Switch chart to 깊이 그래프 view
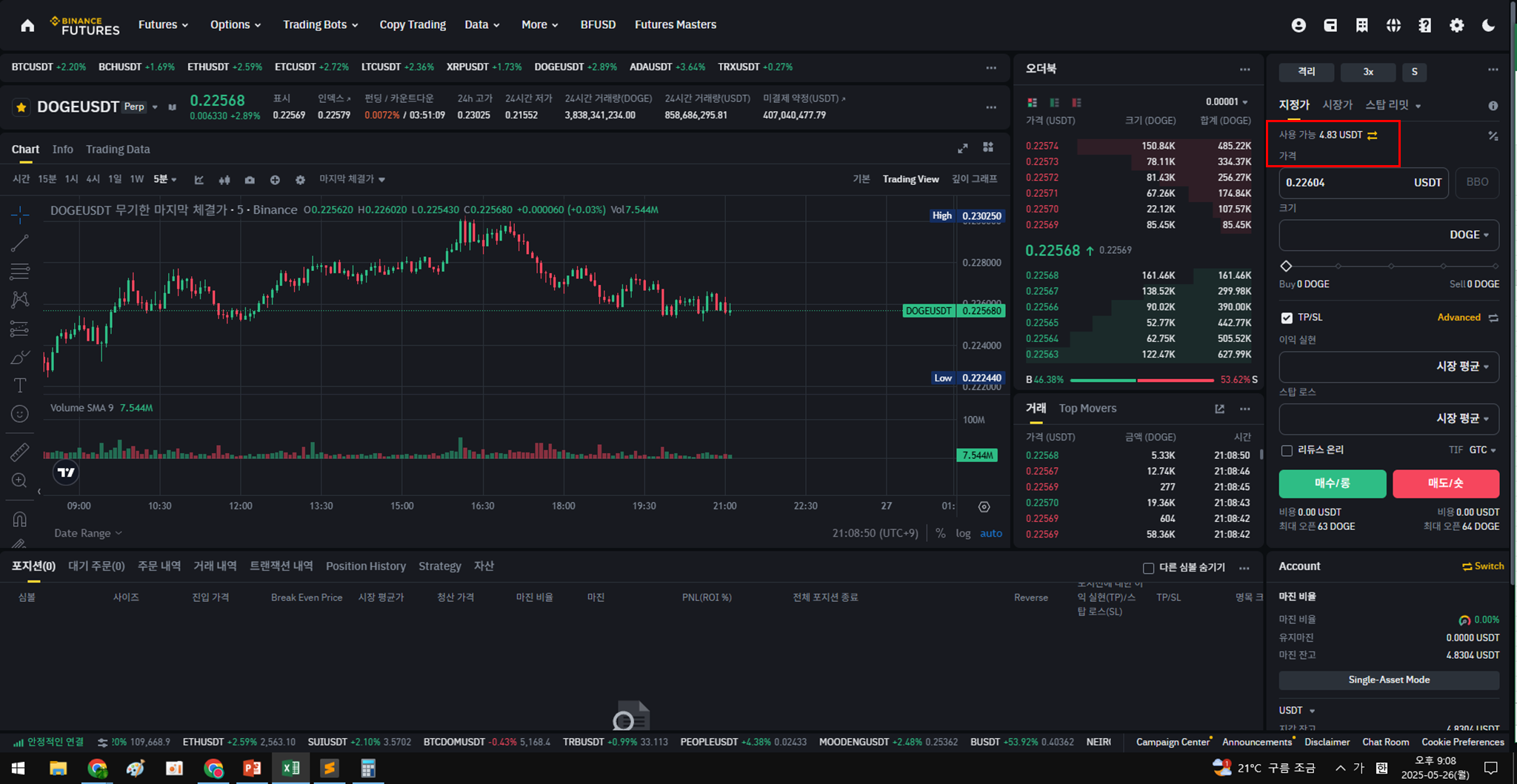Image resolution: width=1517 pixels, height=784 pixels. click(x=974, y=179)
